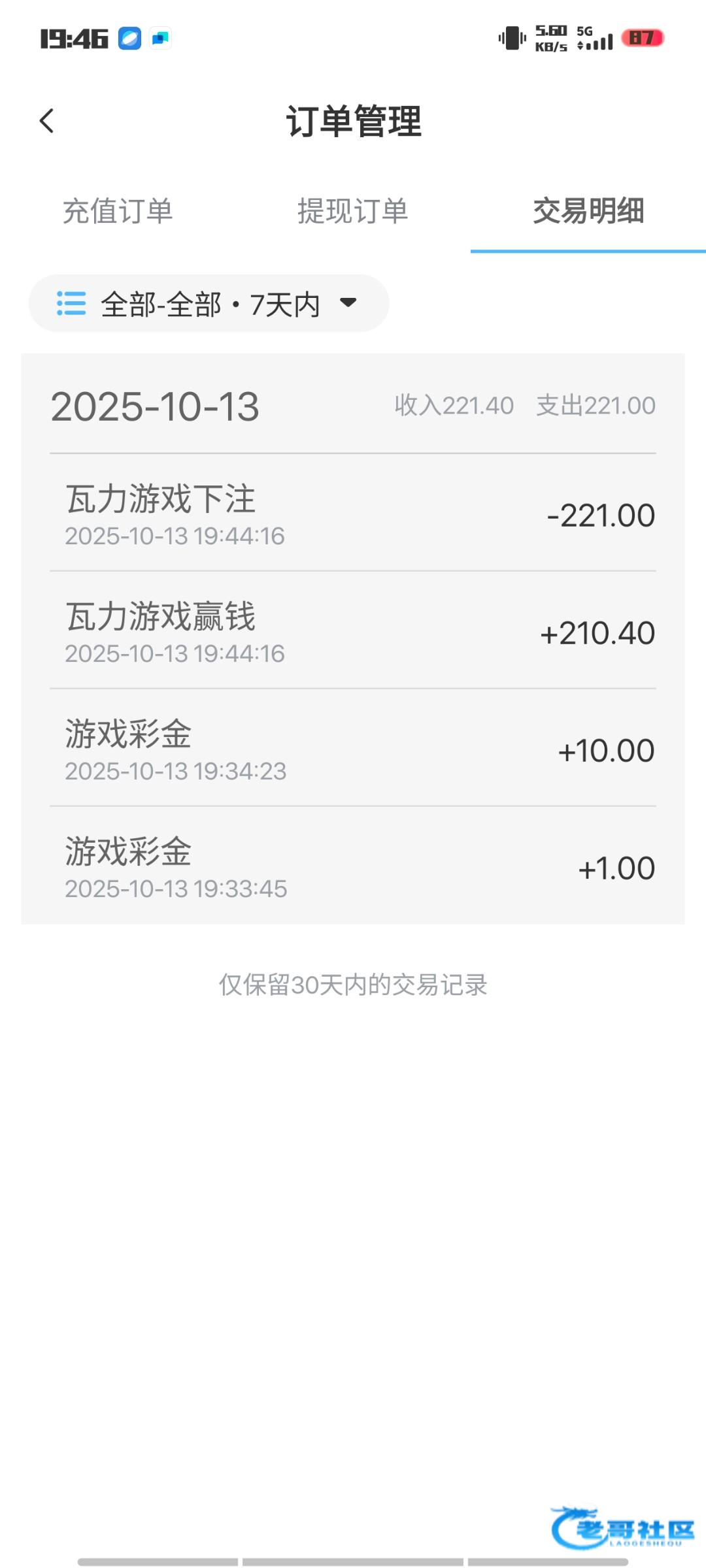706x1568 pixels.
Task: Tap the back arrow icon
Action: [x=46, y=121]
